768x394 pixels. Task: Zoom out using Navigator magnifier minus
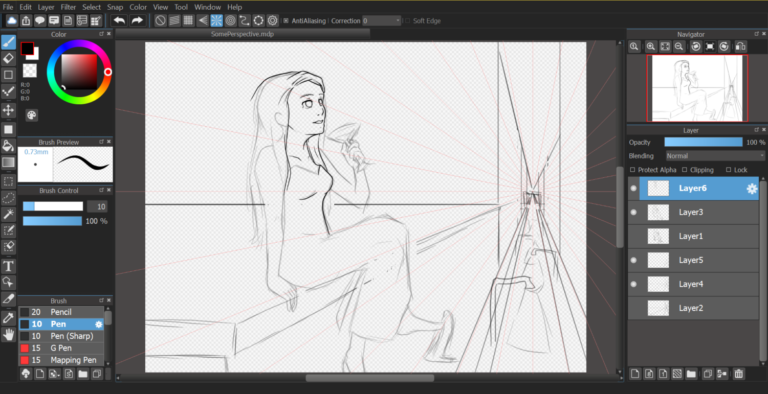(679, 47)
